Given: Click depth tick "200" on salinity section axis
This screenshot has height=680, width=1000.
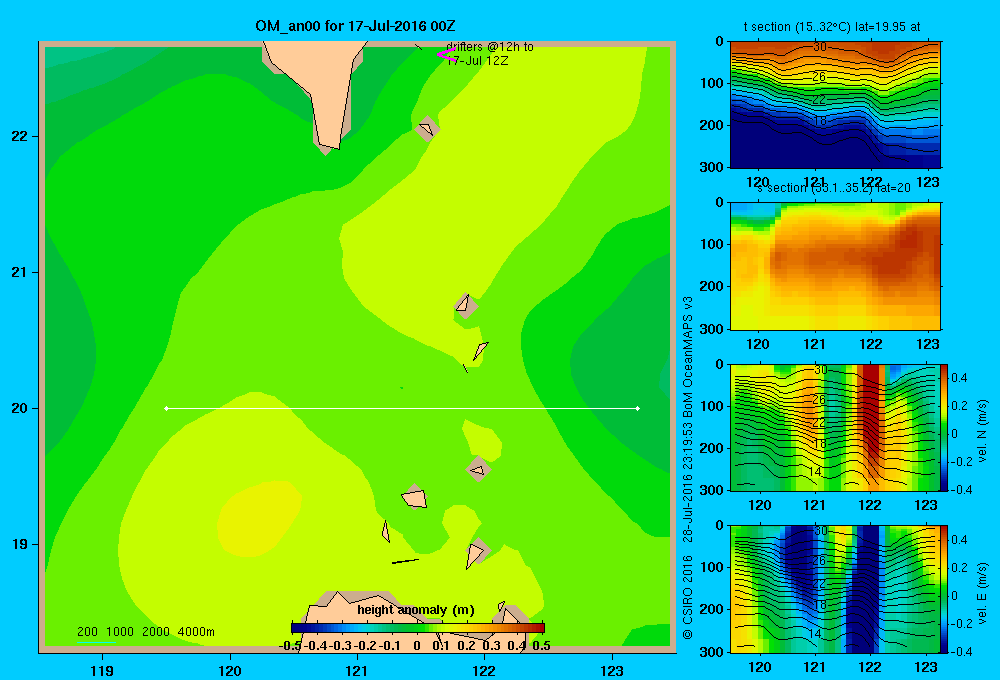Looking at the screenshot, I should (712, 286).
